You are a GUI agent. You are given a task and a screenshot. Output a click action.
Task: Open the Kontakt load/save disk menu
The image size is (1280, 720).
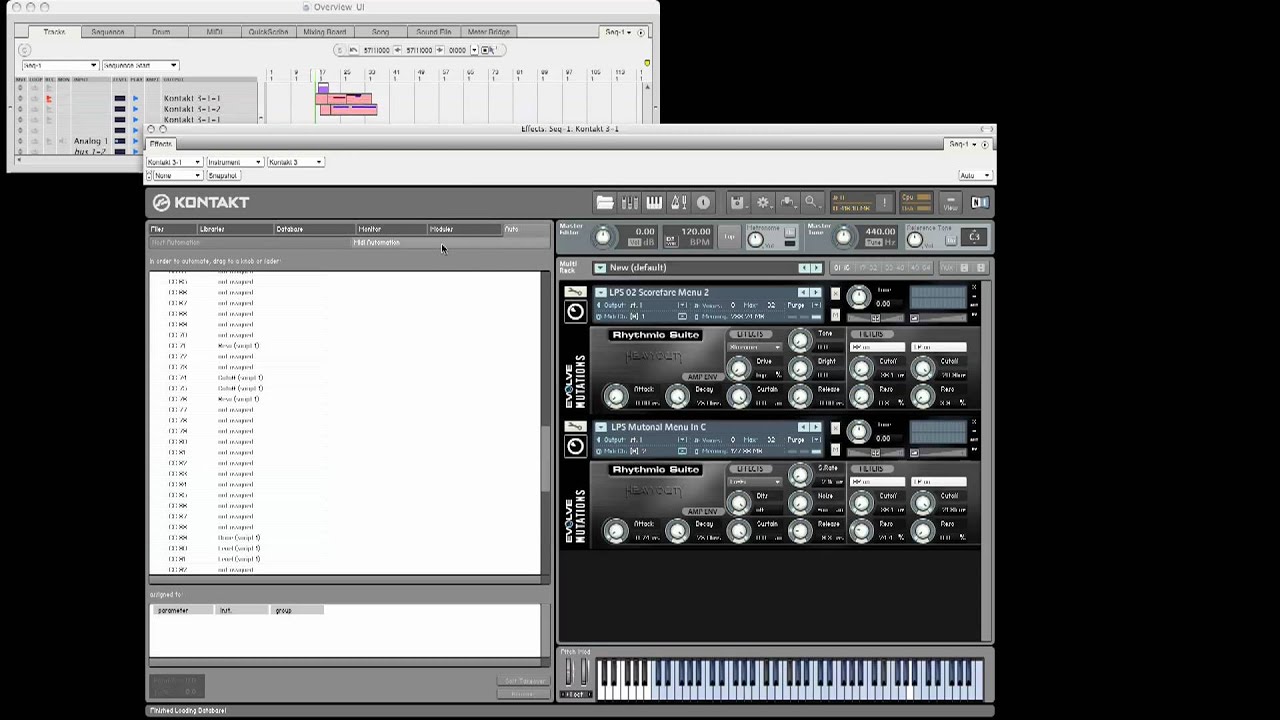pos(738,202)
